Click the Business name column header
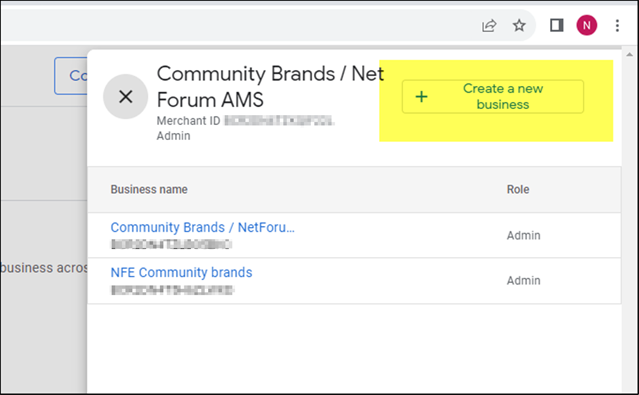 click(x=149, y=190)
